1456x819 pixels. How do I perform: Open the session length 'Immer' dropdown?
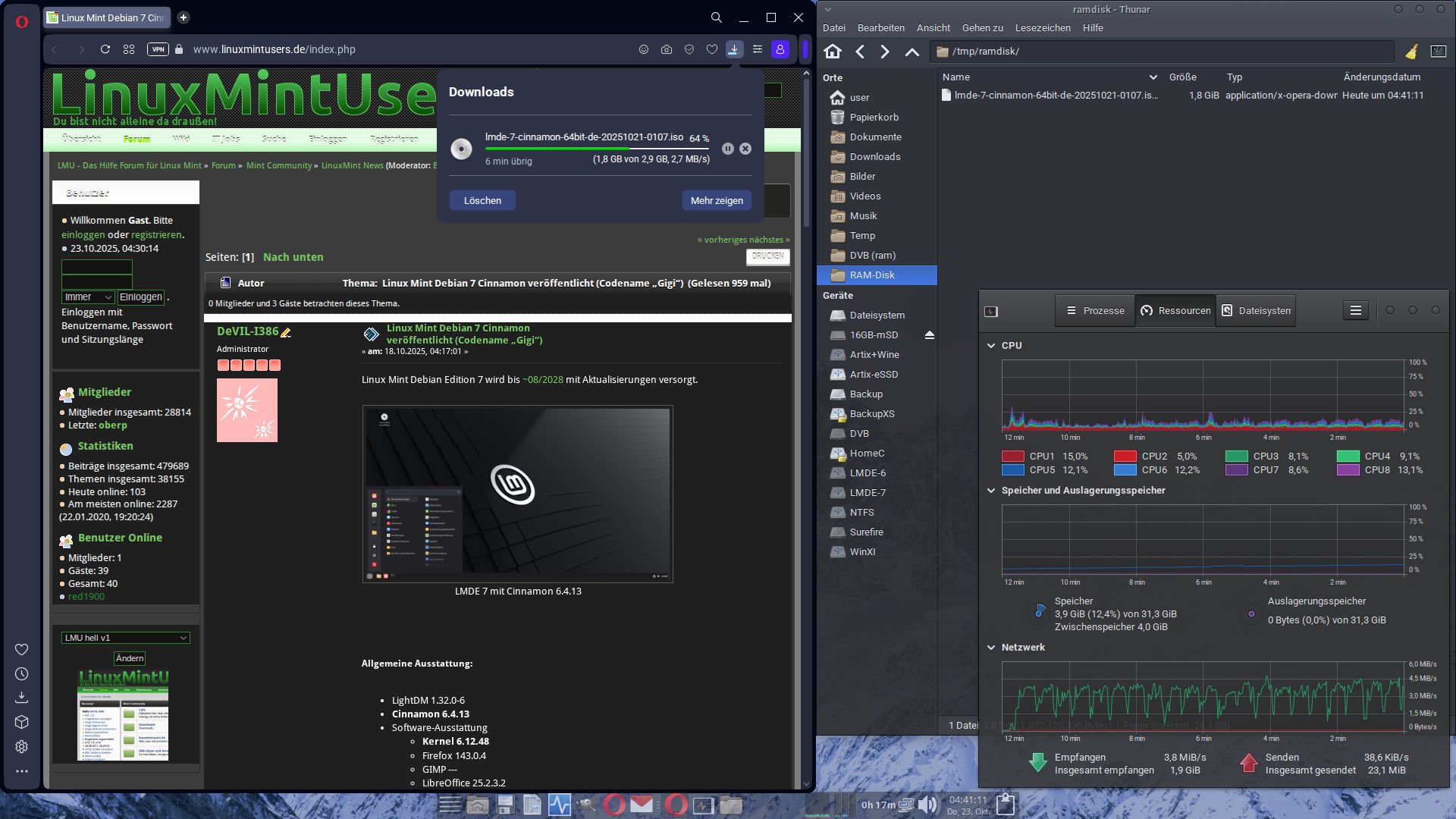click(88, 297)
